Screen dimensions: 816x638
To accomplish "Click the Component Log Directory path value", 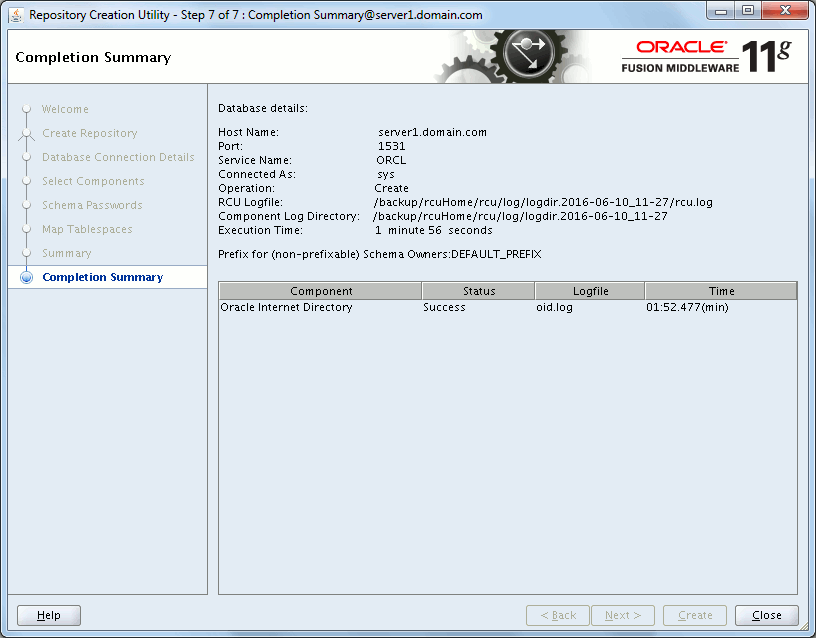I will tap(520, 216).
